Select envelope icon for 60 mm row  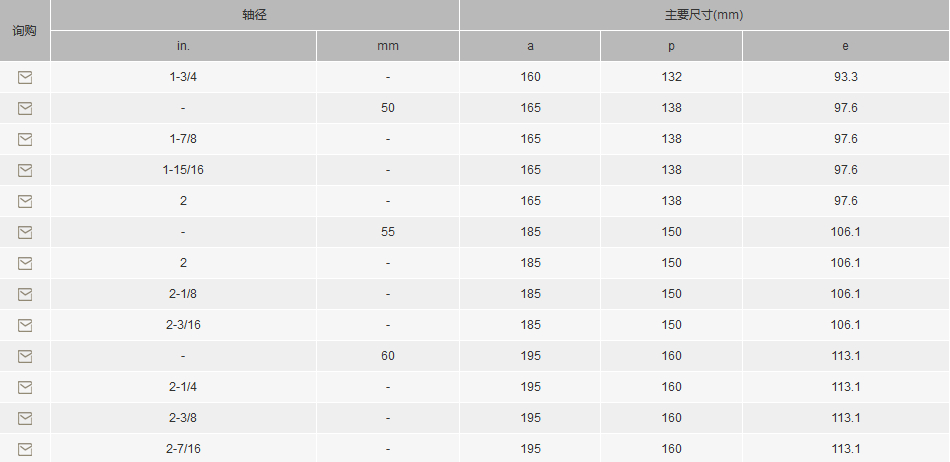tap(25, 356)
